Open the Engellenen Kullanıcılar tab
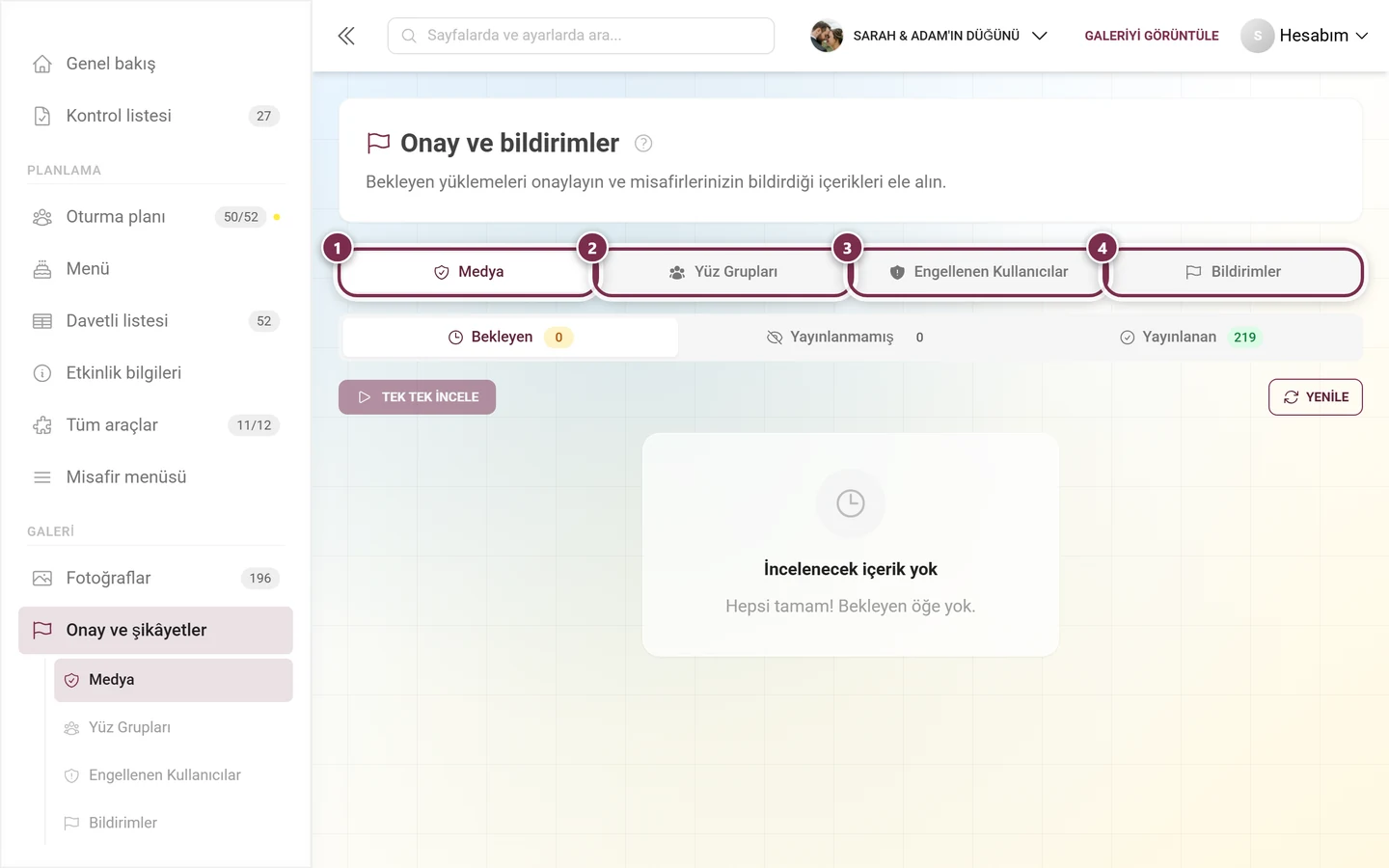This screenshot has width=1389, height=868. [x=979, y=272]
